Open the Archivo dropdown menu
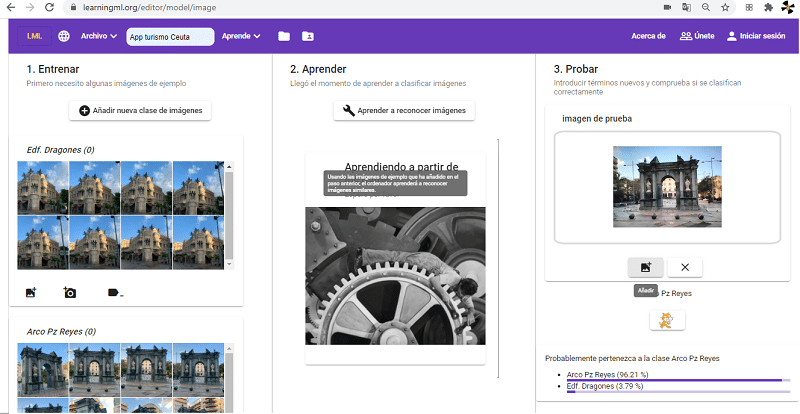Image resolution: width=800 pixels, height=414 pixels. (99, 36)
